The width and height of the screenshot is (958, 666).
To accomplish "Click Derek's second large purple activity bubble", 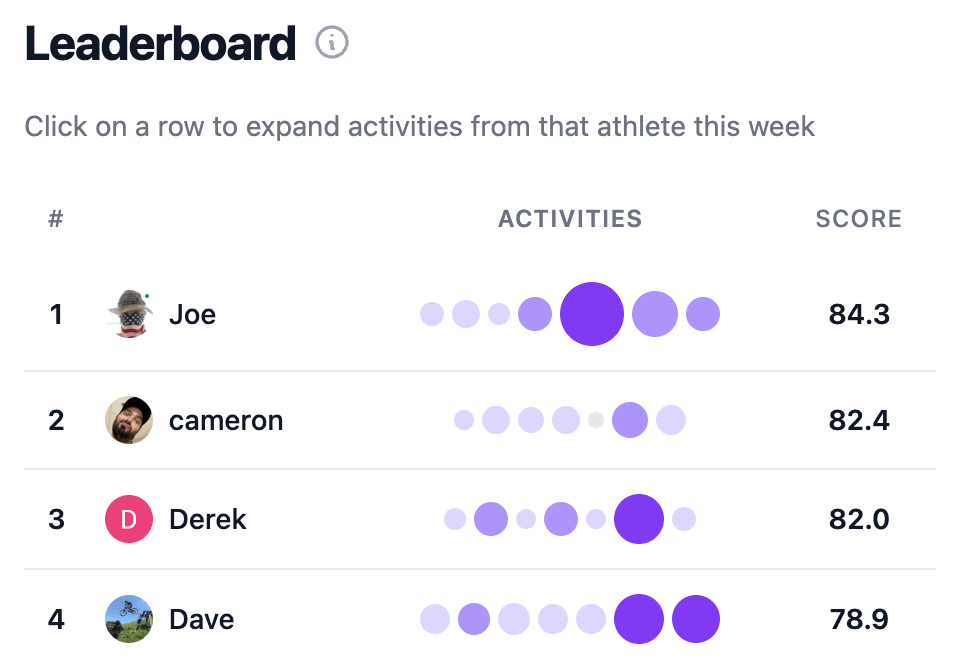I will [x=561, y=519].
